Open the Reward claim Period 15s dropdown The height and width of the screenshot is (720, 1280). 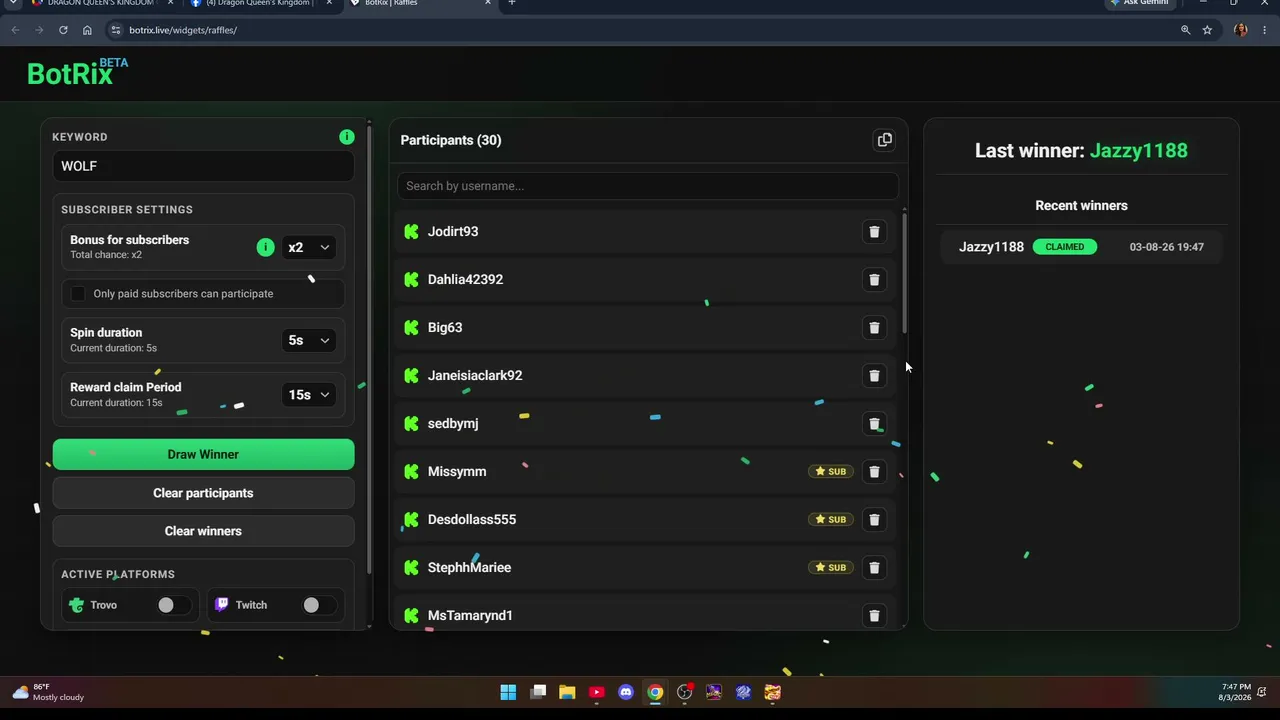[x=309, y=395]
